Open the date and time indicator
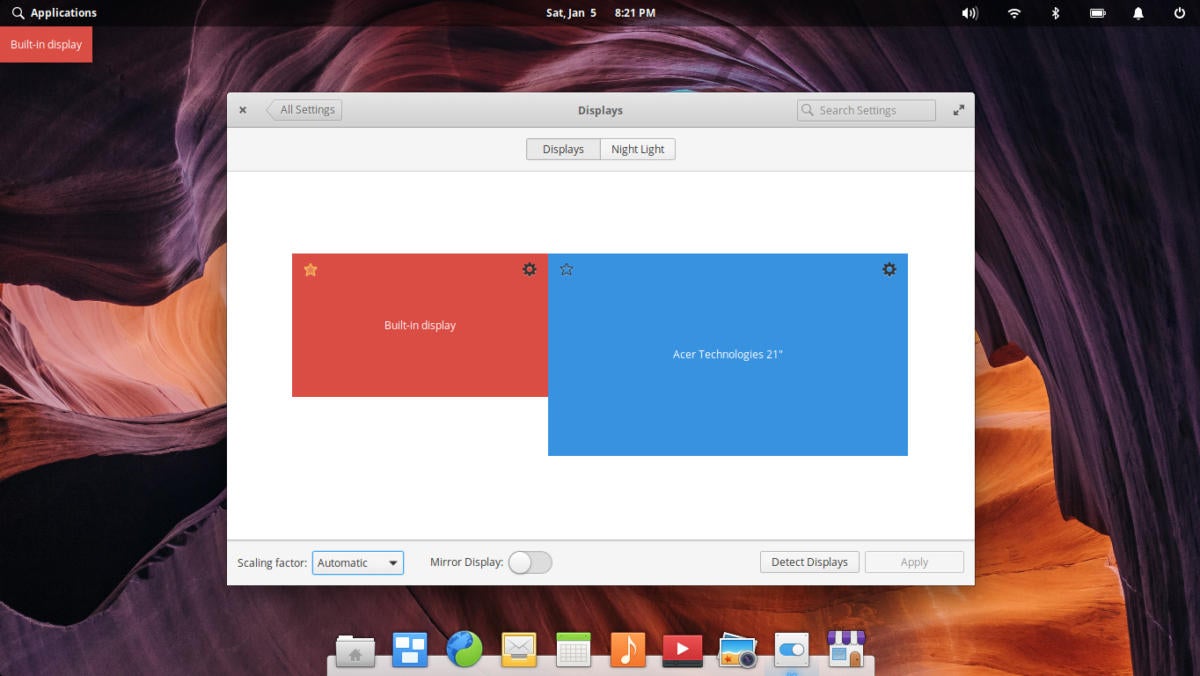Screen dimensions: 1200x676 click(601, 13)
